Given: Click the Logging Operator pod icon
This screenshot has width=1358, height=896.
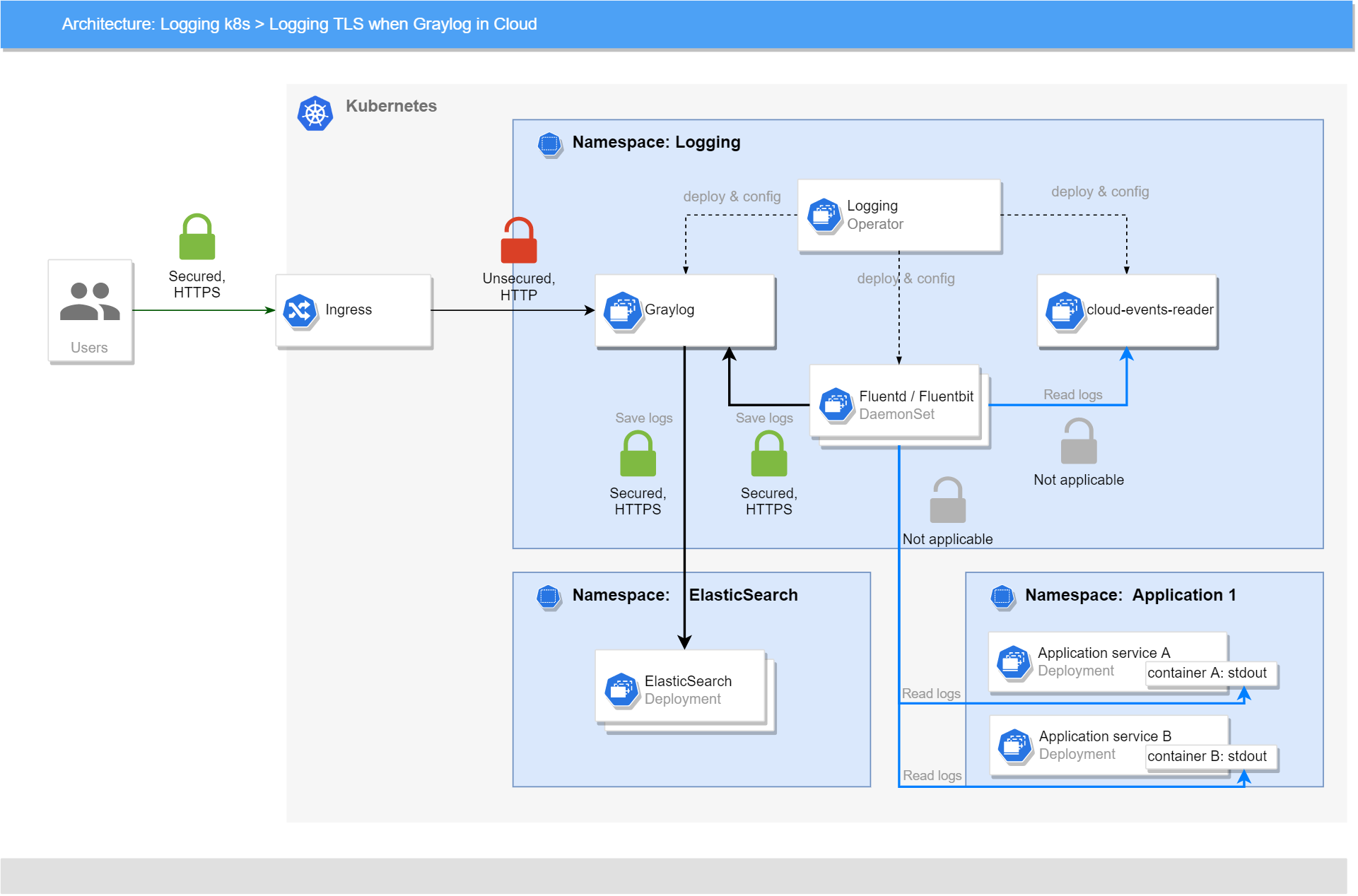Looking at the screenshot, I should tap(824, 216).
